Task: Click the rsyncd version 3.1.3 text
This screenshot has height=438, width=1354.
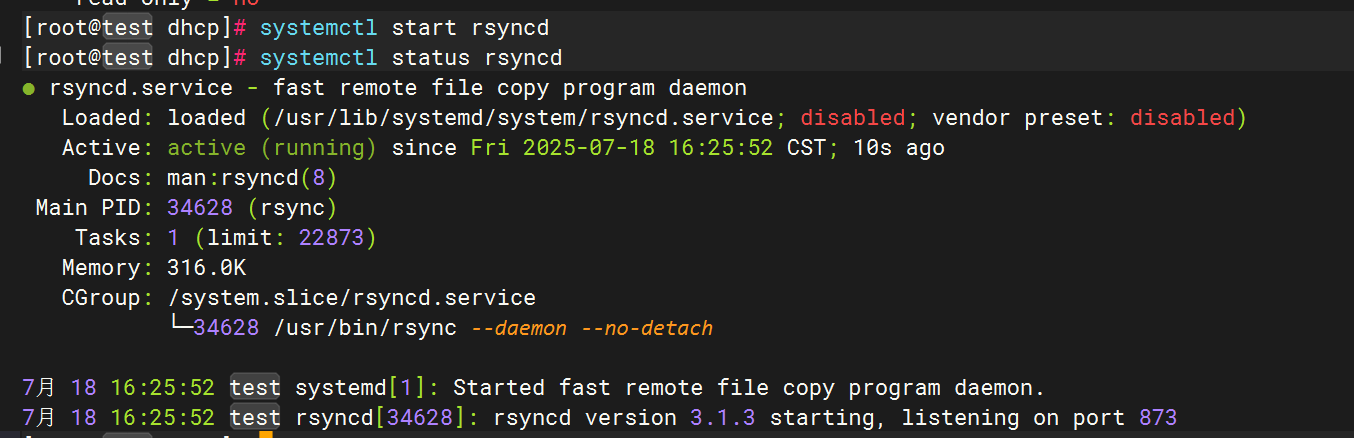Action: 627,418
